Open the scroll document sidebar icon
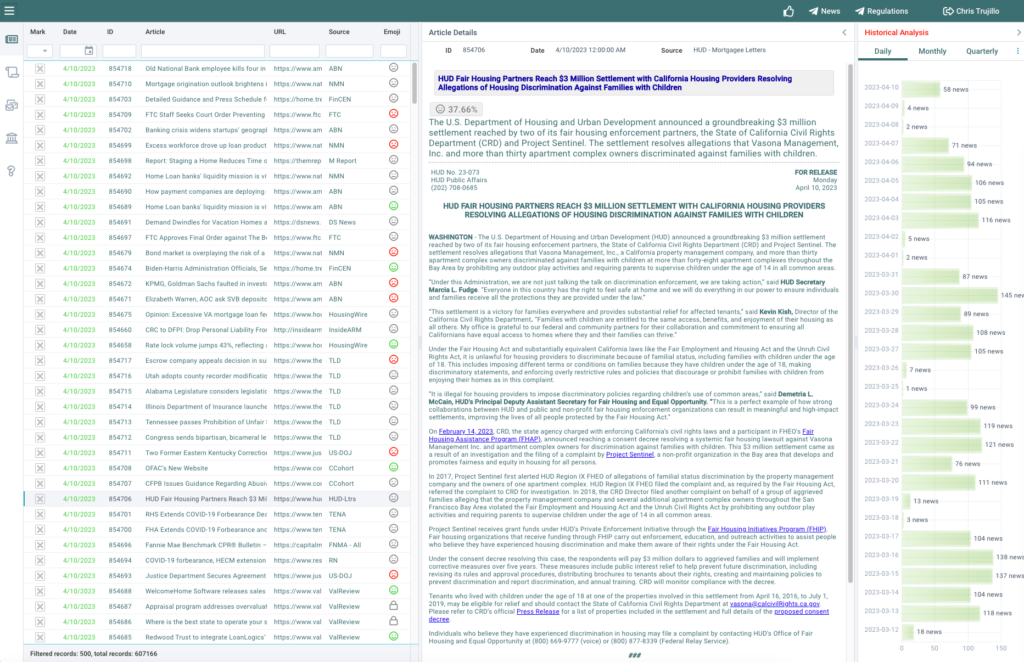 (12, 72)
